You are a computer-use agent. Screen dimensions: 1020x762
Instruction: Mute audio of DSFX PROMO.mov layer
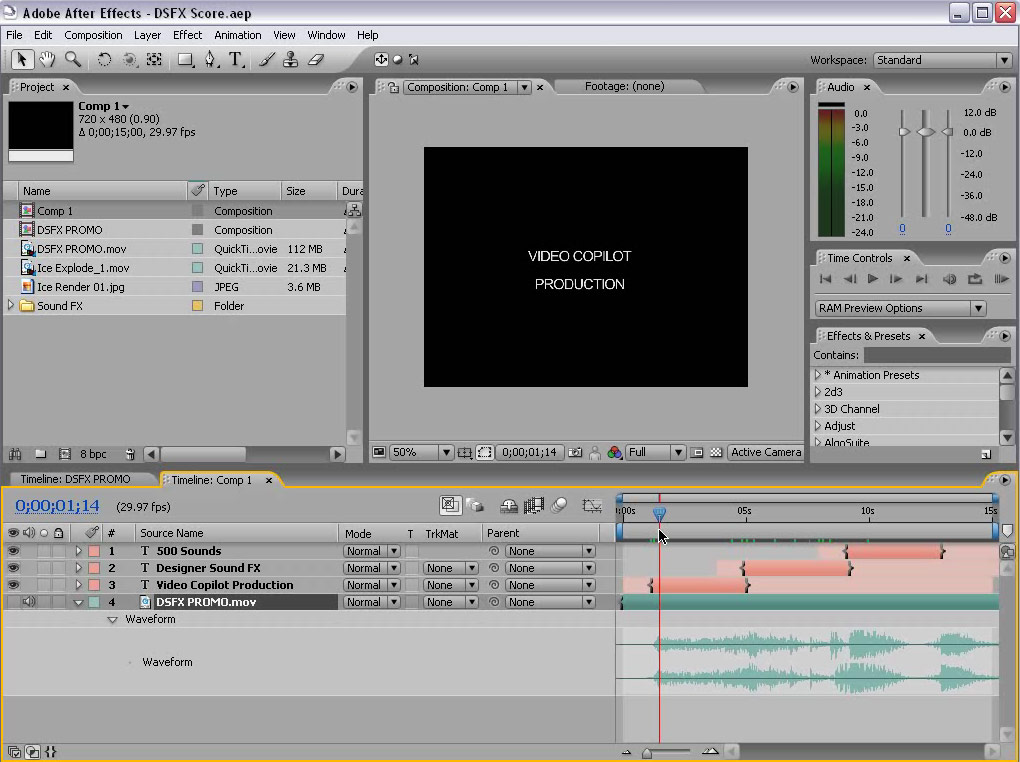pos(29,602)
